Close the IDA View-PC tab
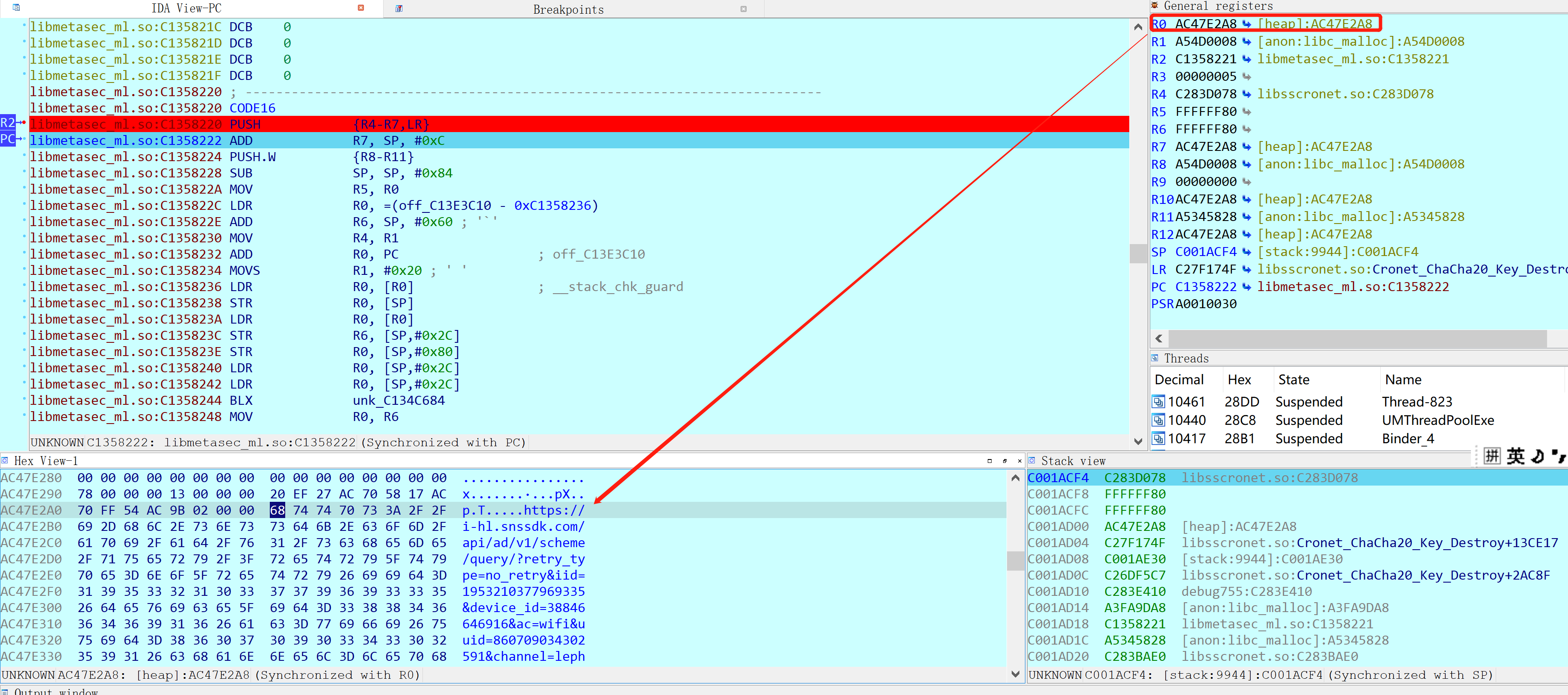1568x695 pixels. pos(361,8)
